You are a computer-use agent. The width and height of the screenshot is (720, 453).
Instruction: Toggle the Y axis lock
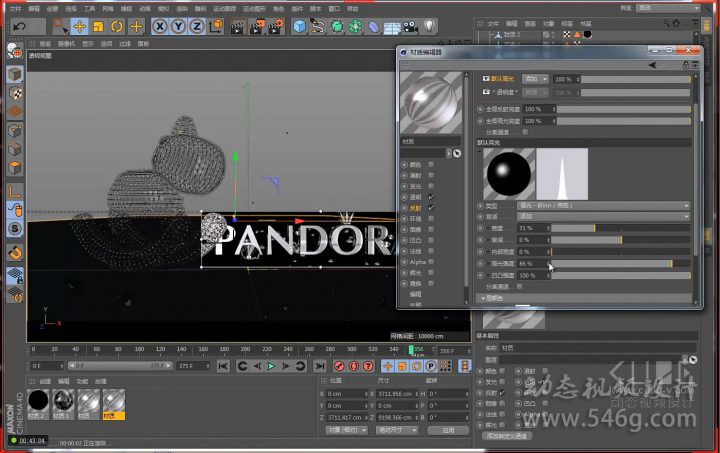pos(178,26)
